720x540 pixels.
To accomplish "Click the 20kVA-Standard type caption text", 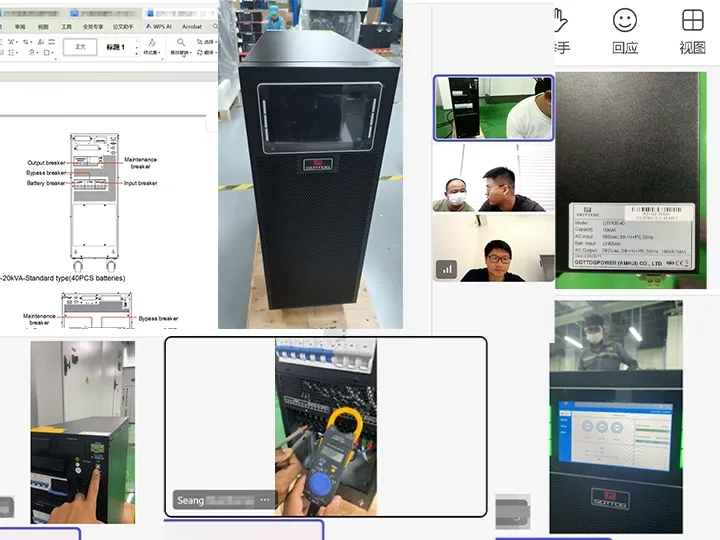I will click(63, 278).
